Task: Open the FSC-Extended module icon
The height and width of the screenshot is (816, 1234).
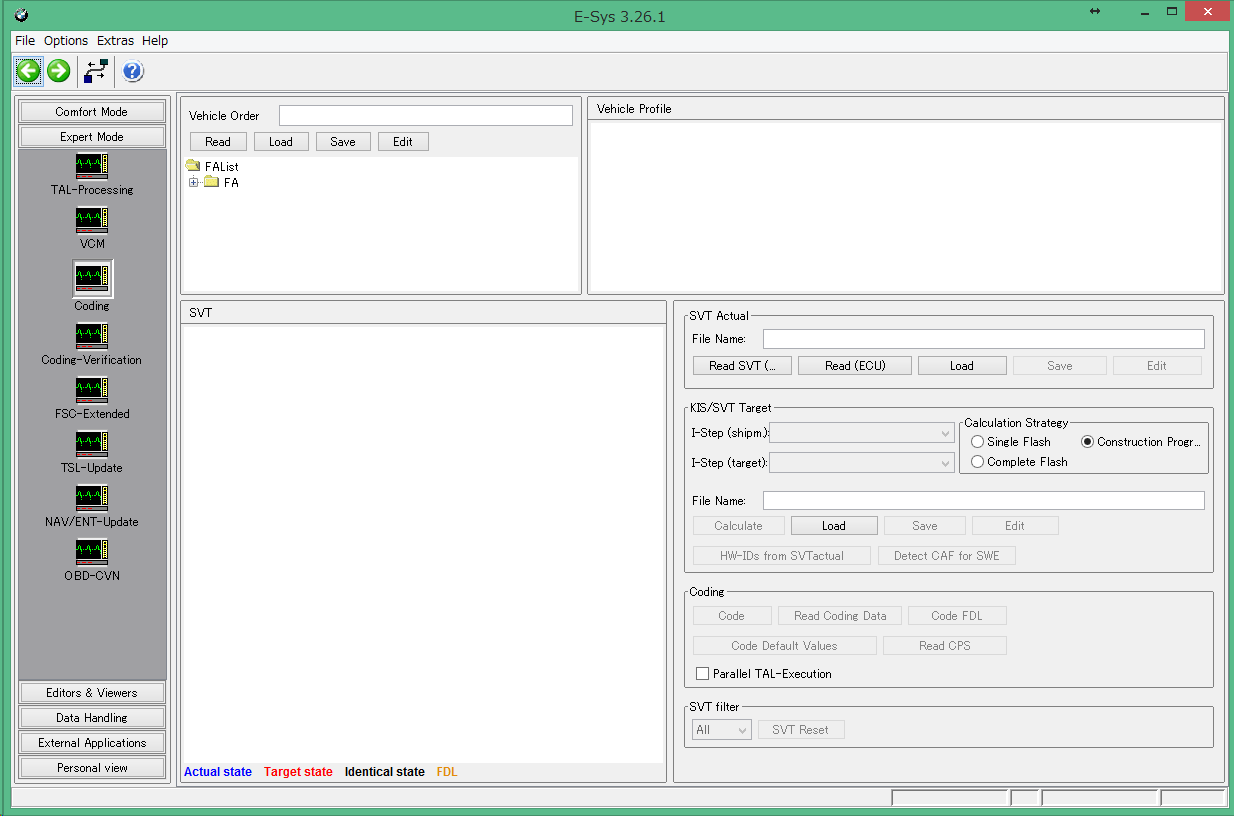Action: point(92,390)
